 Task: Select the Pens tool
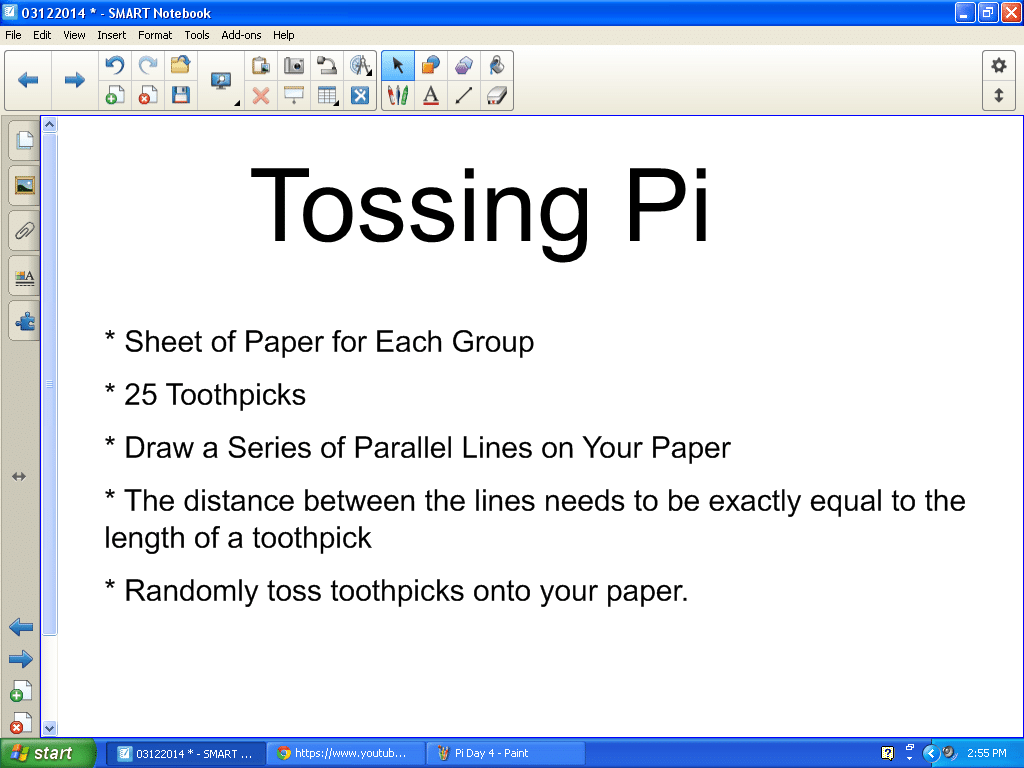coord(398,96)
